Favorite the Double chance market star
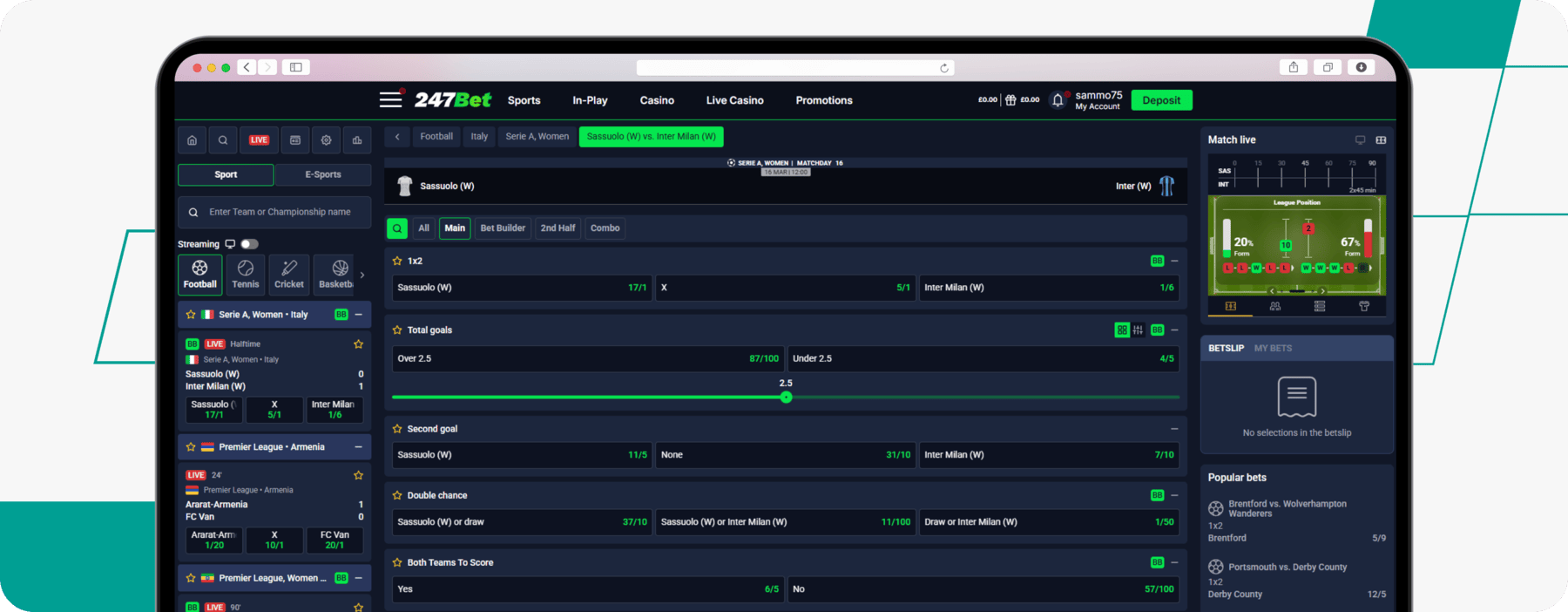This screenshot has height=612, width=1568. tap(397, 495)
